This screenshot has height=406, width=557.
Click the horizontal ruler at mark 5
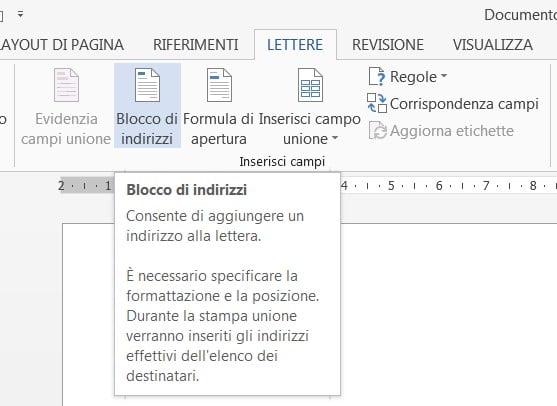pos(391,185)
